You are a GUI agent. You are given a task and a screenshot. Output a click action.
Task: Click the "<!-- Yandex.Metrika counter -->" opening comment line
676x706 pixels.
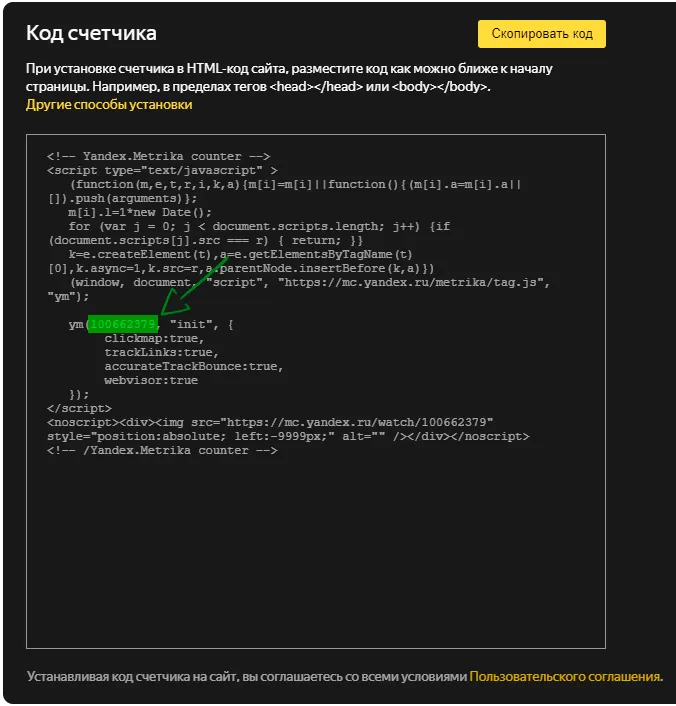pos(159,156)
